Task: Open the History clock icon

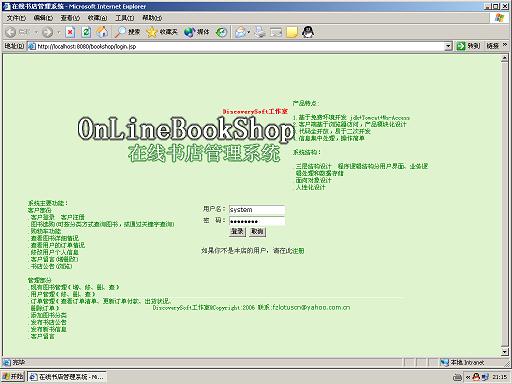Action: [x=221, y=32]
